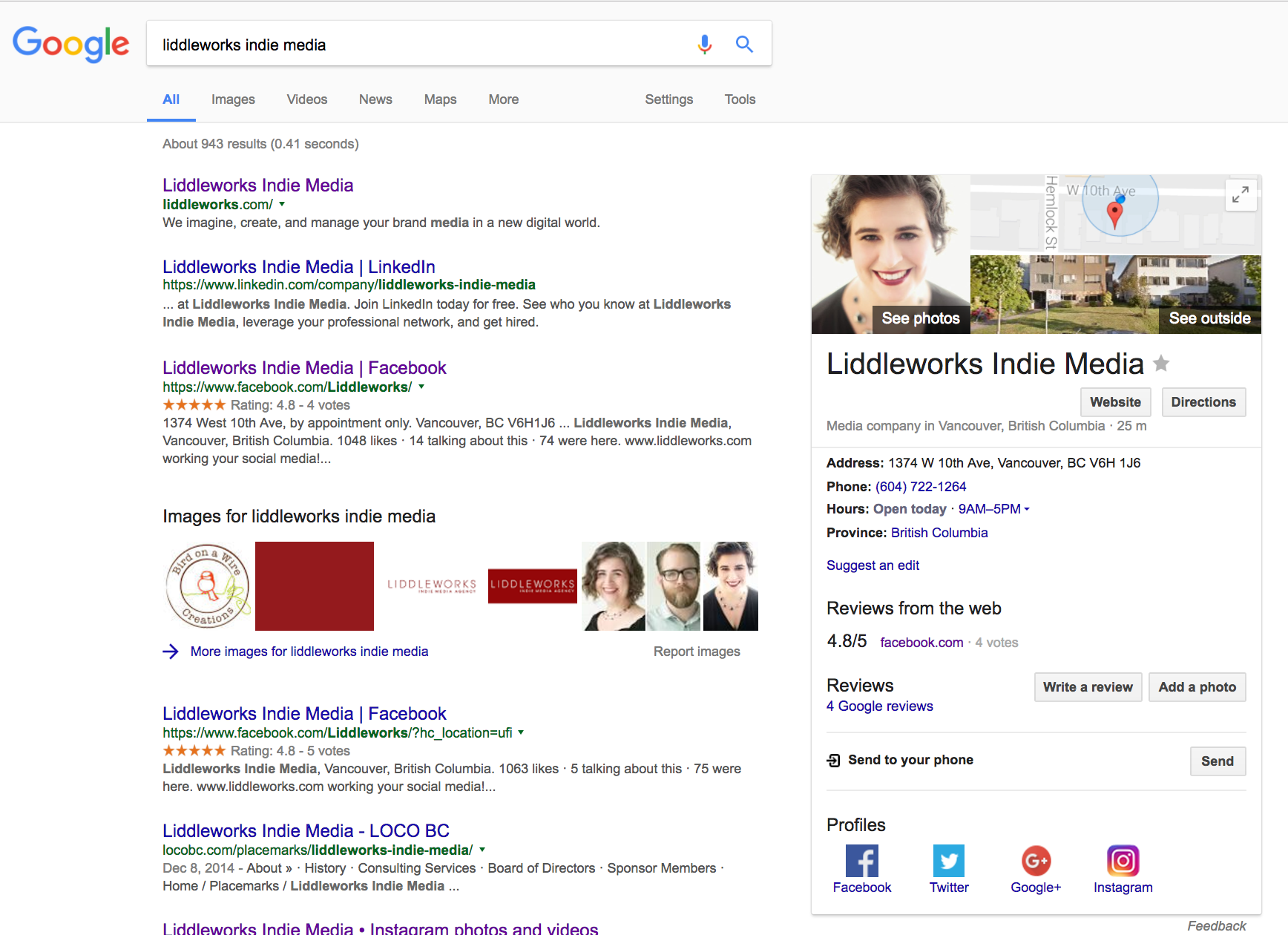
Task: Save Liddleworks by clicking the star icon
Action: (1161, 364)
